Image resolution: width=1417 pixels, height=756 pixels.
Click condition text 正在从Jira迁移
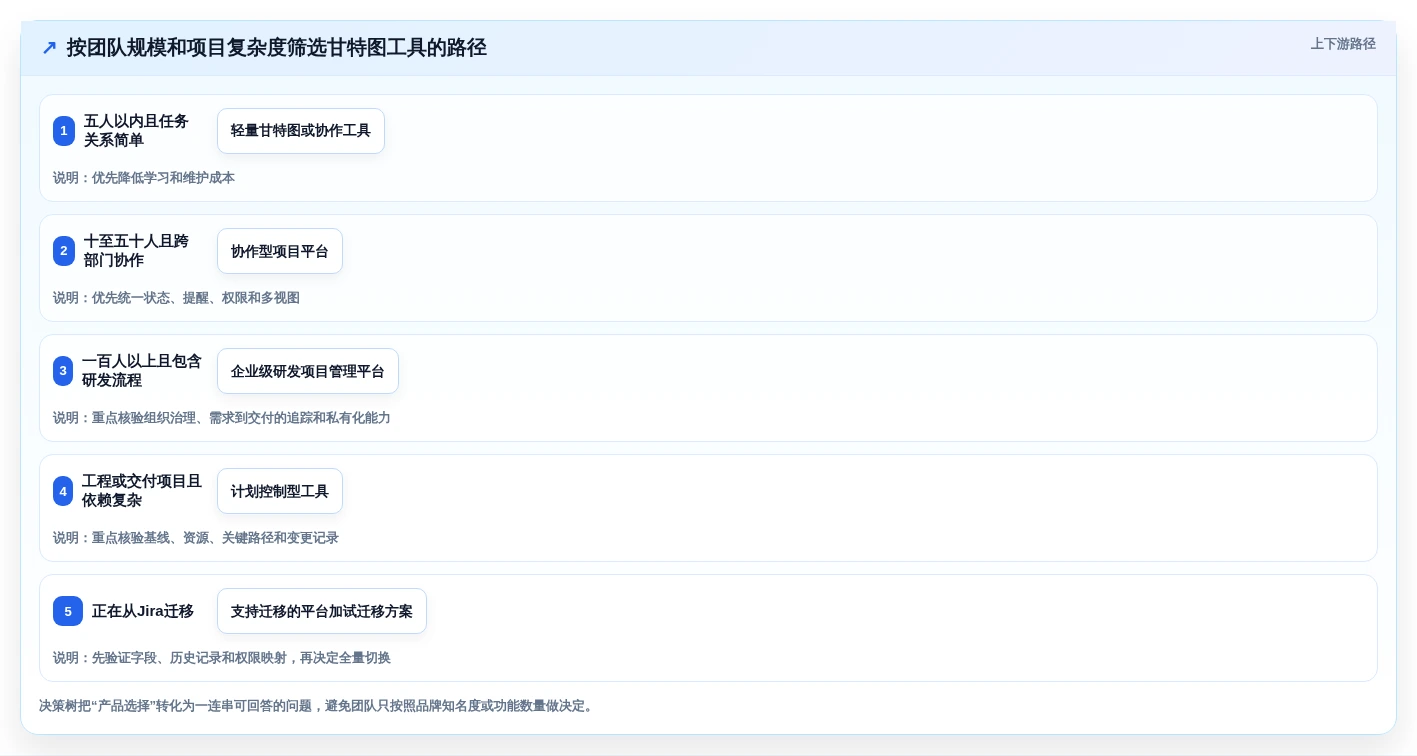point(143,611)
